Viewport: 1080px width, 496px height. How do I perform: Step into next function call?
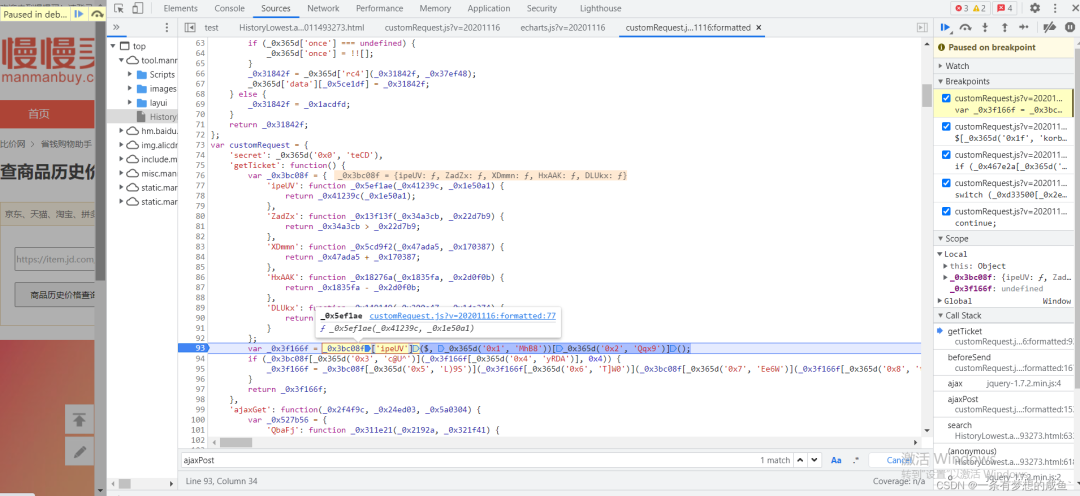click(985, 28)
